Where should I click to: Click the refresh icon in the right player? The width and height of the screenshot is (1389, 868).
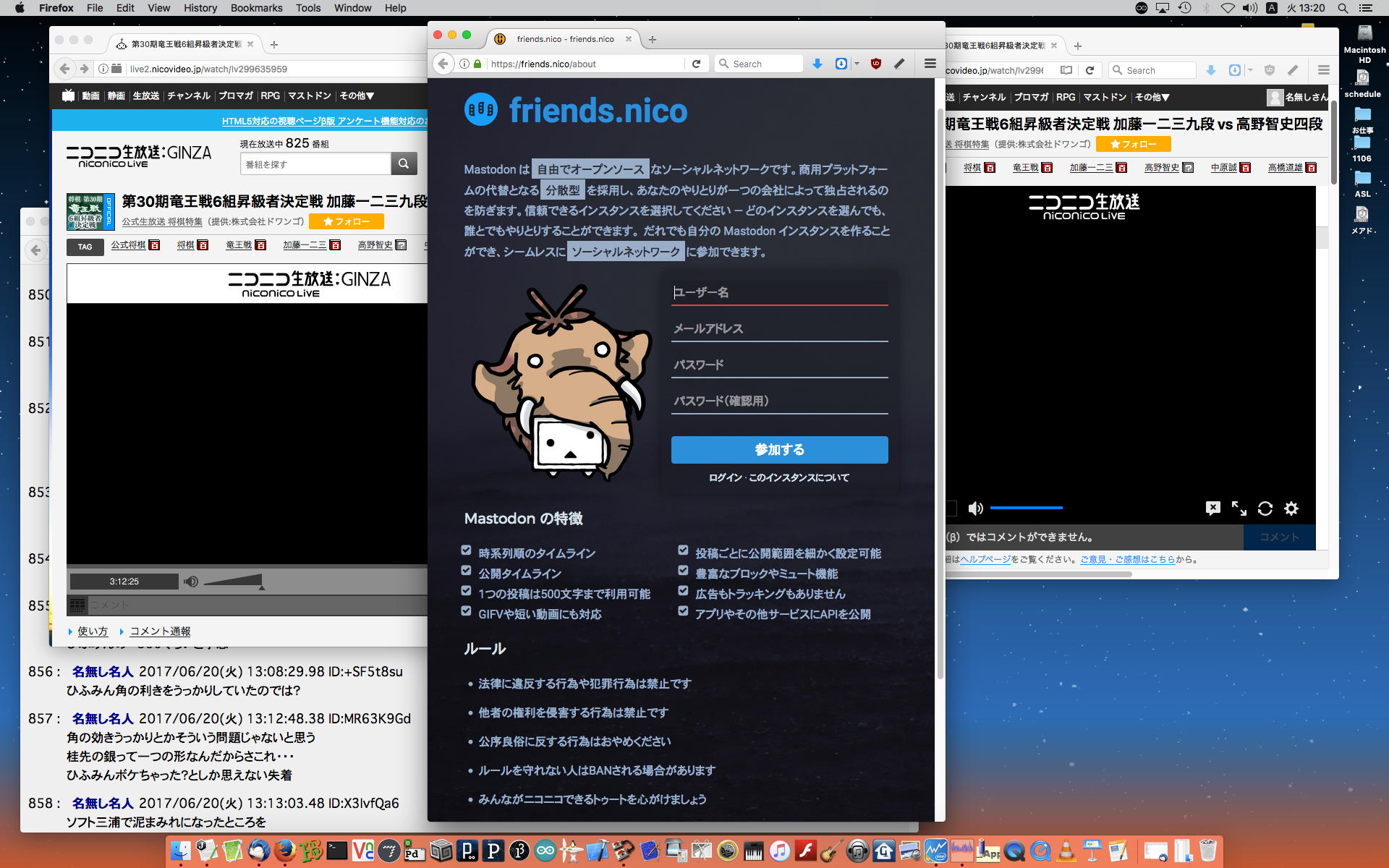coord(1265,509)
